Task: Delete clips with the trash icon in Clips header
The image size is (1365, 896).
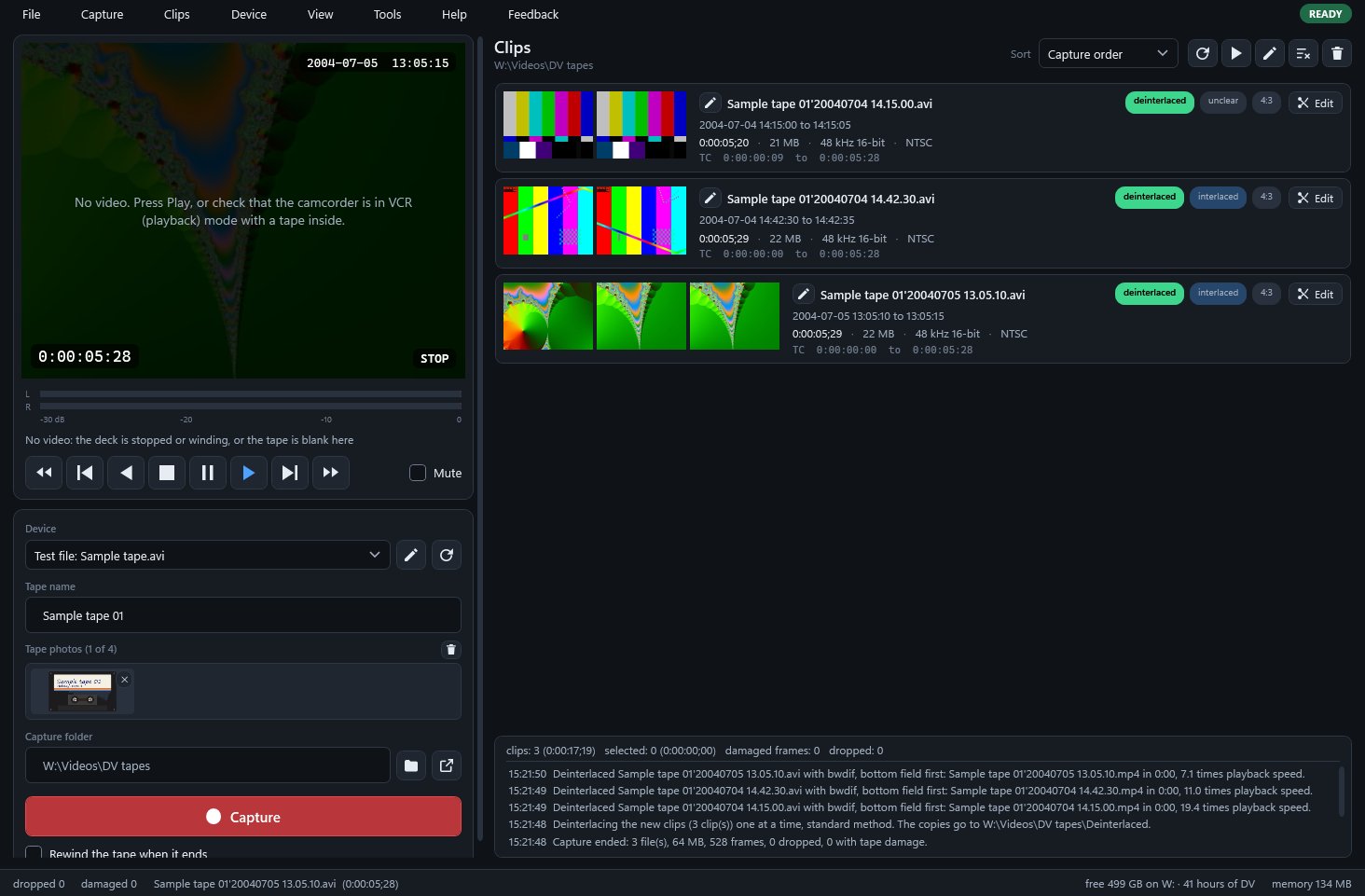Action: coord(1337,53)
